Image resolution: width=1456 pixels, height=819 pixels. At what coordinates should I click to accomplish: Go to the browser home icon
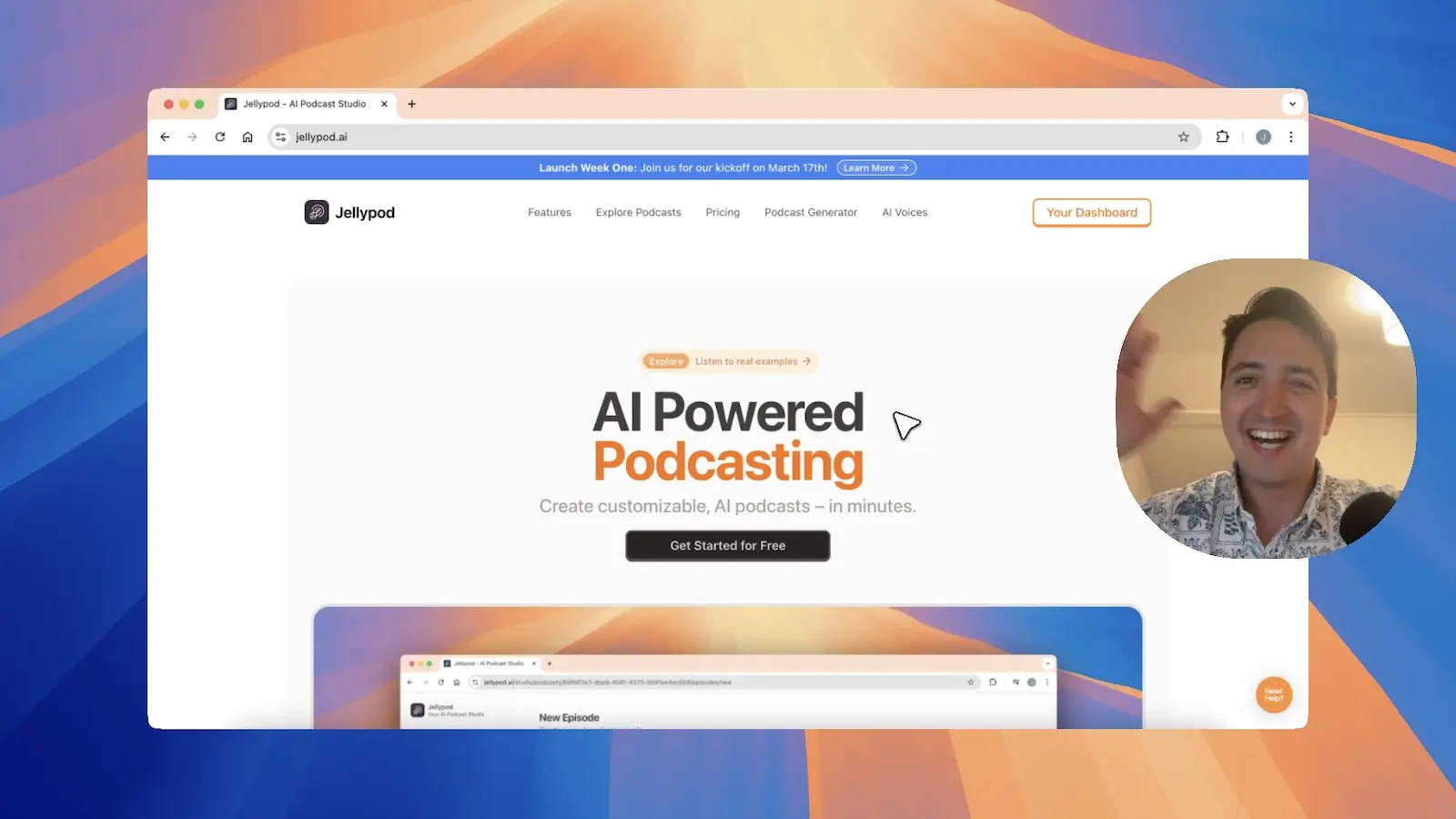click(x=248, y=137)
